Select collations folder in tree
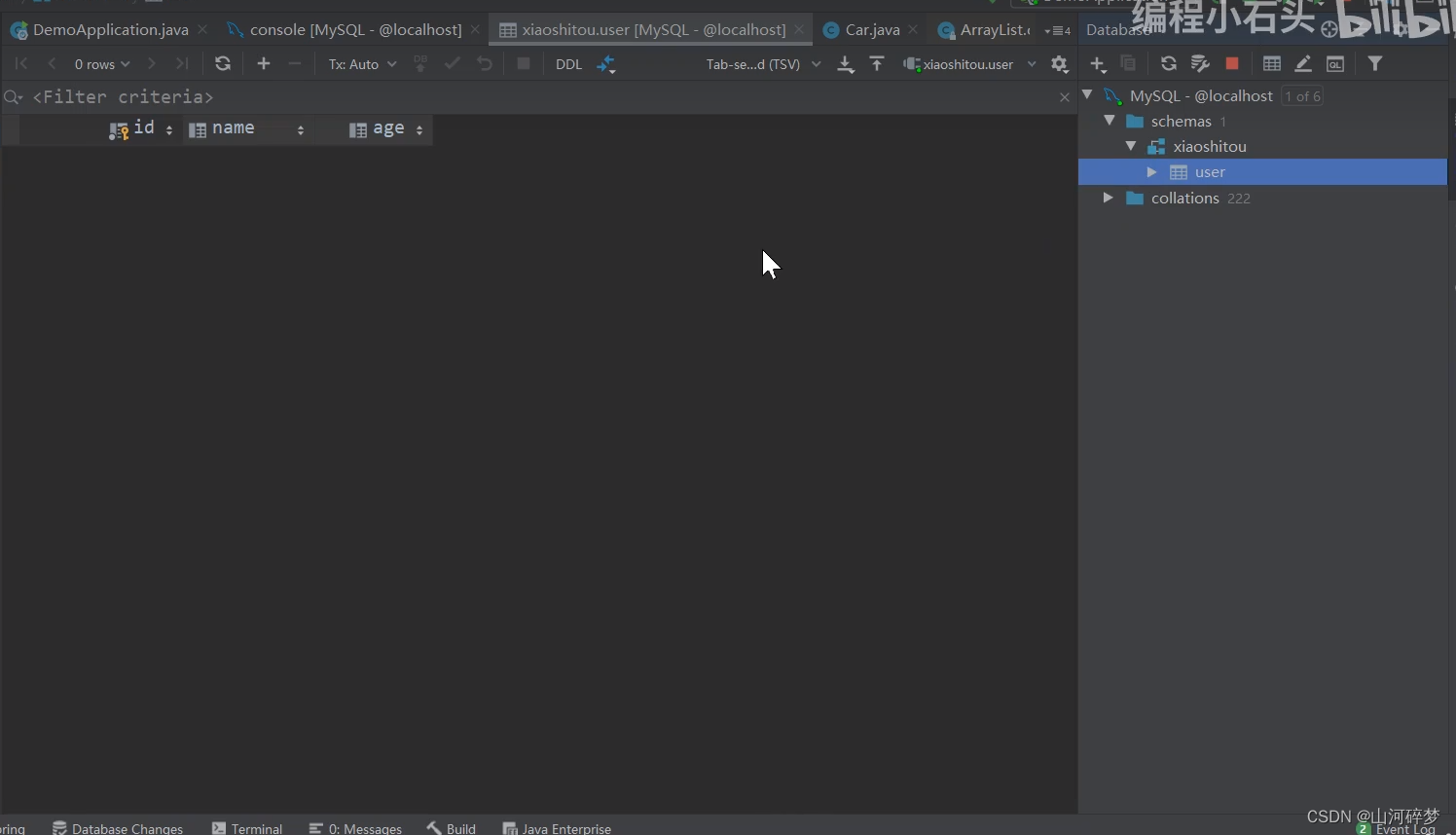 pos(1184,198)
